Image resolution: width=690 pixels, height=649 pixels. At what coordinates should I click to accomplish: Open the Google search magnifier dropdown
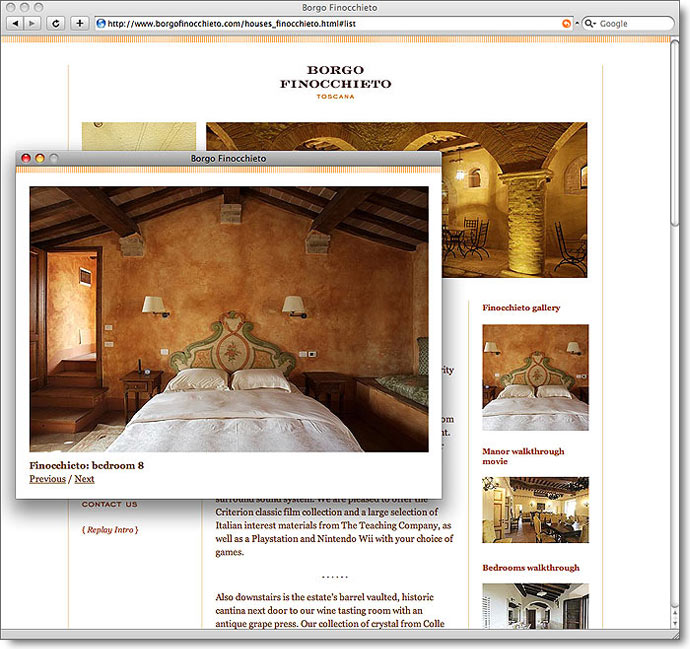tap(590, 23)
